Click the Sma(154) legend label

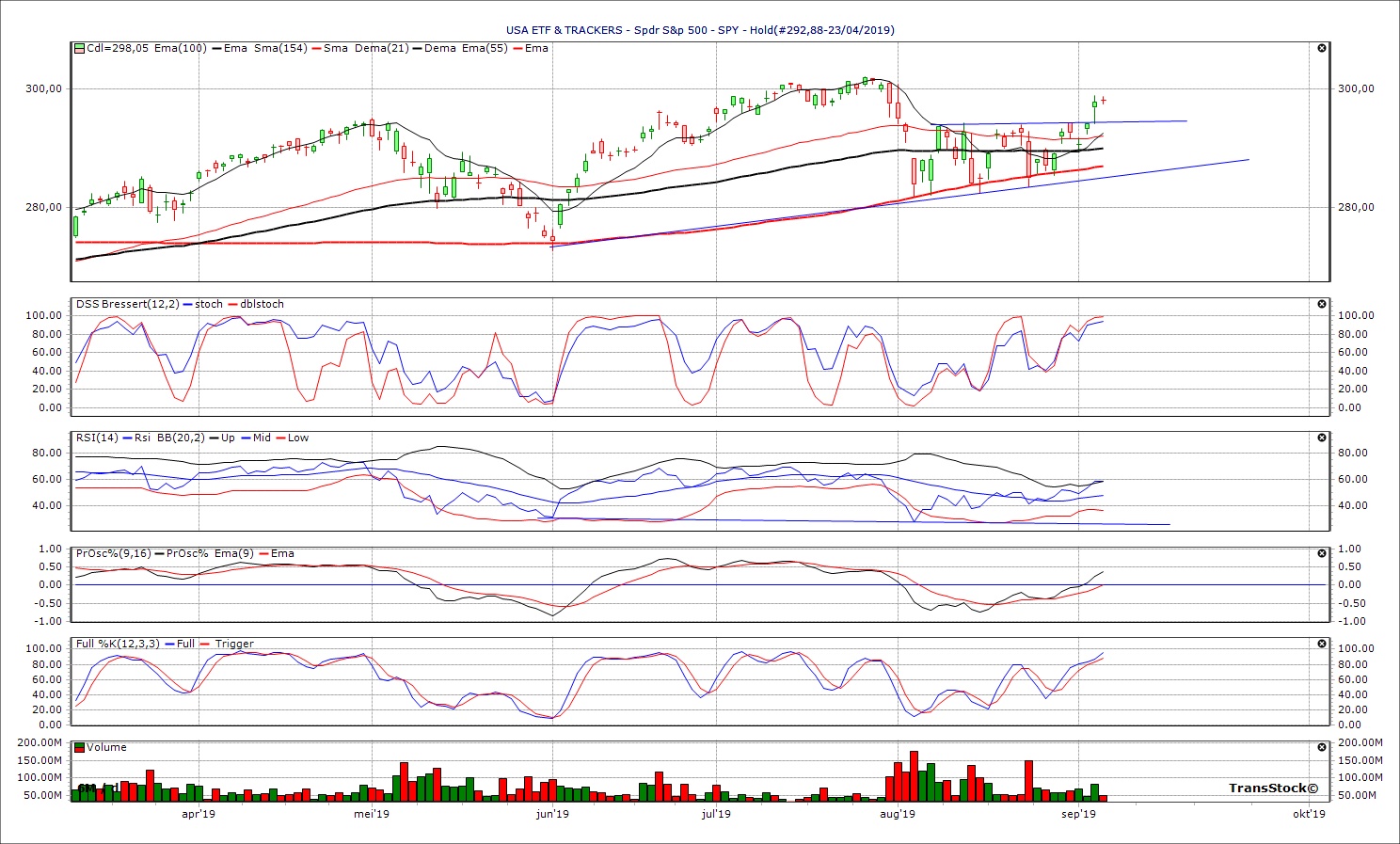(280, 48)
